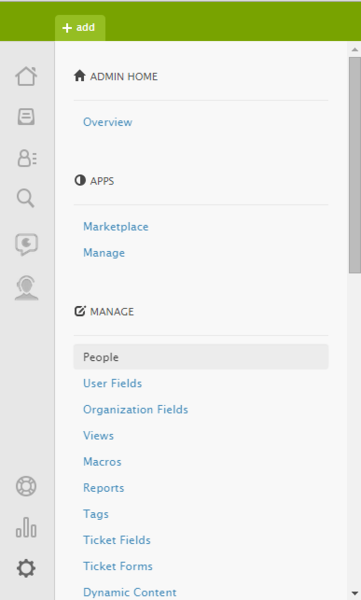
Task: Open the bar chart Reporting icon
Action: click(x=26, y=527)
